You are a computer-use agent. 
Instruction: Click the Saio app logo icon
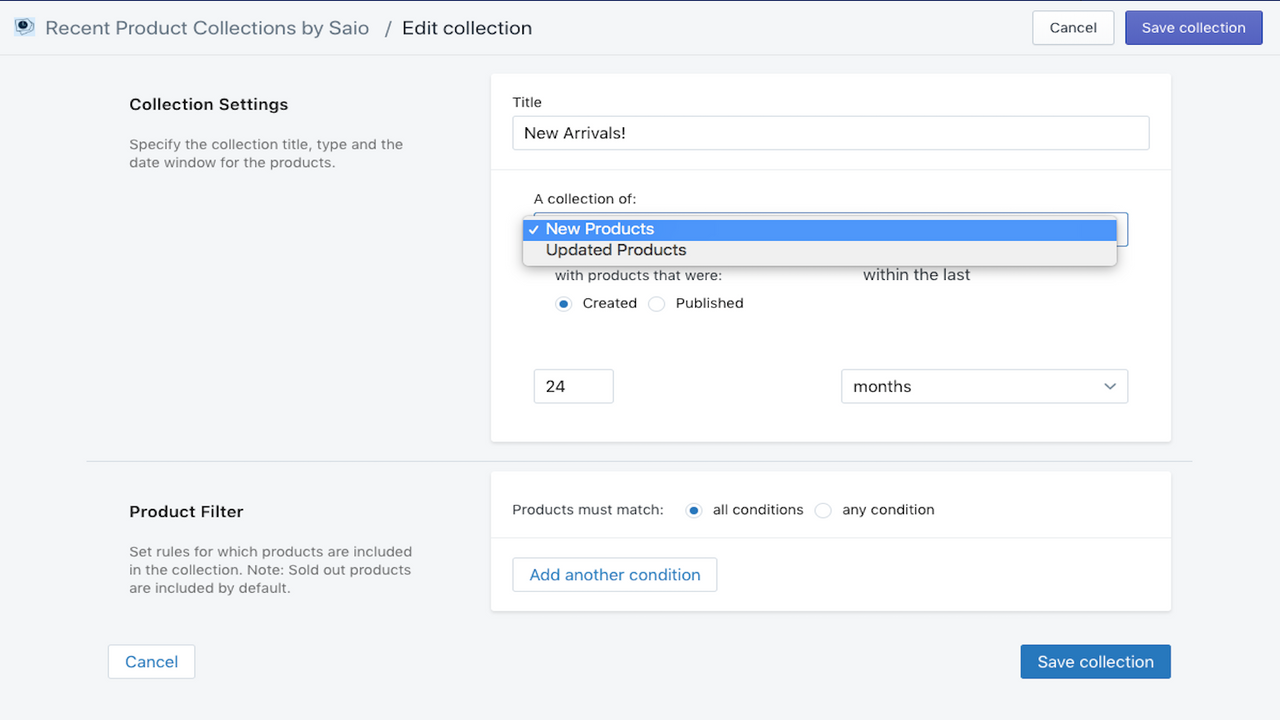[x=25, y=27]
